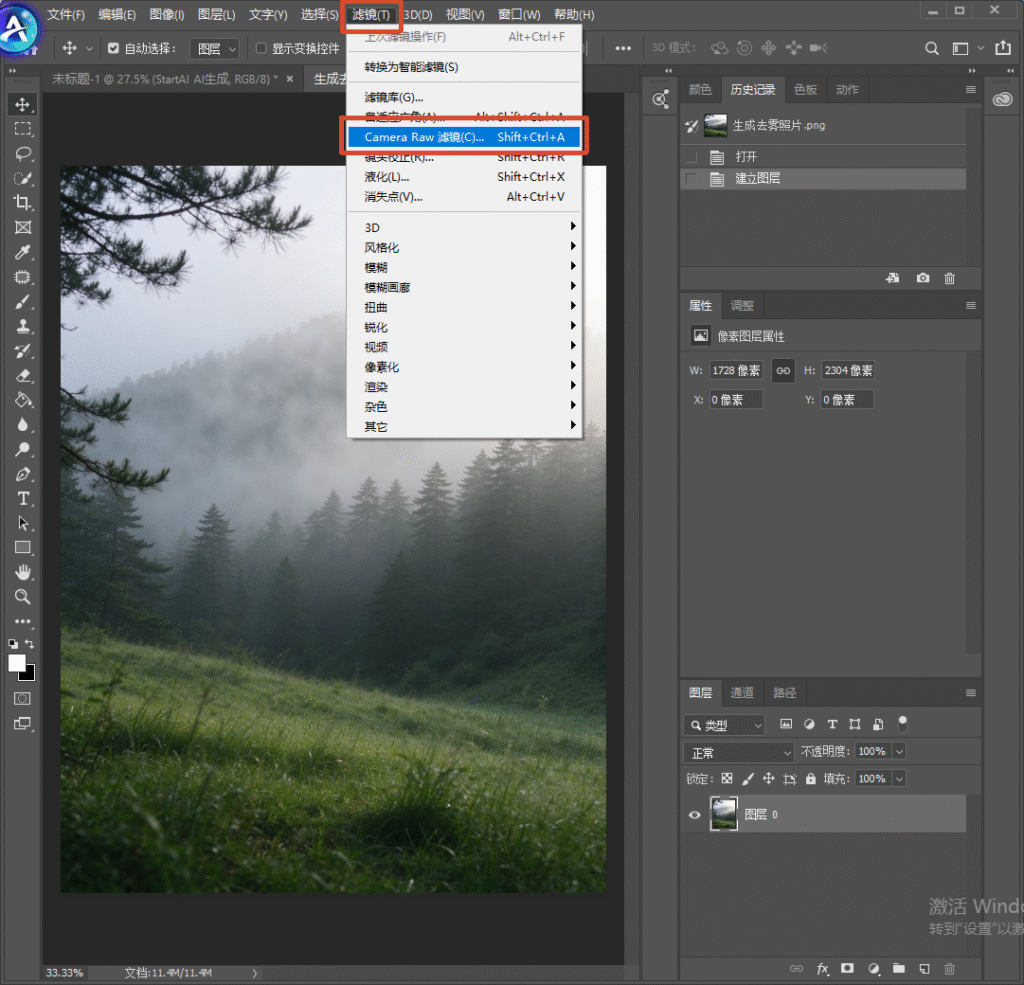Screen dimensions: 1024x985
Task: Switch to the 通道 tab
Action: tap(742, 692)
